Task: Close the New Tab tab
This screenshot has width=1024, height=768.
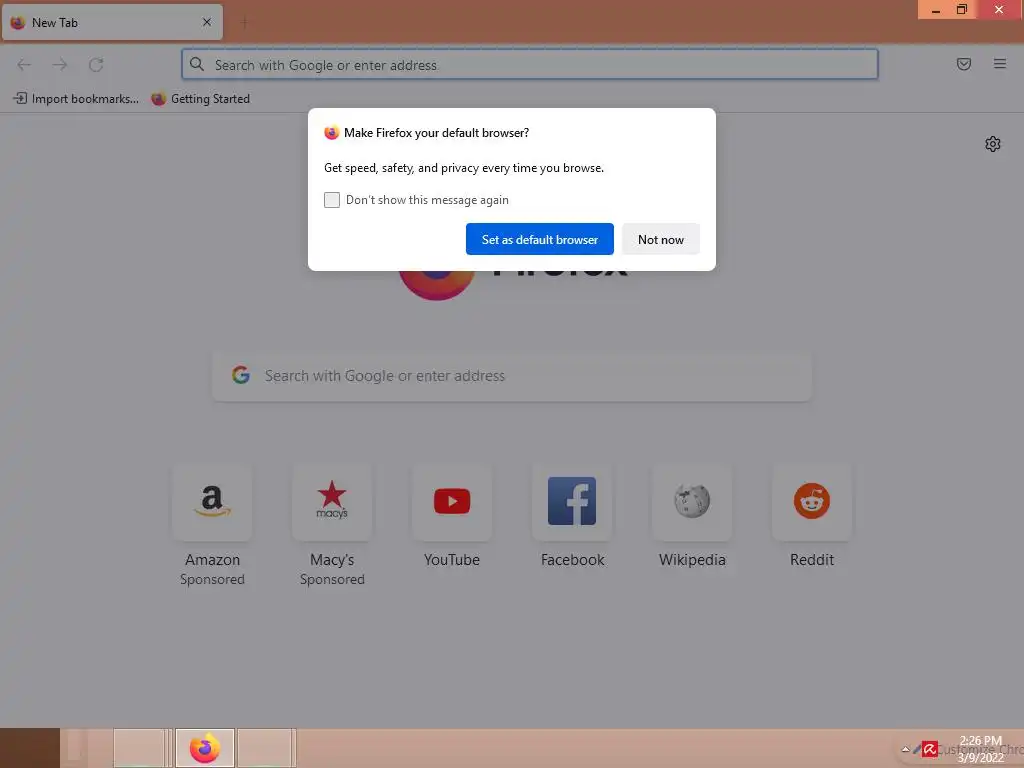Action: (x=206, y=22)
